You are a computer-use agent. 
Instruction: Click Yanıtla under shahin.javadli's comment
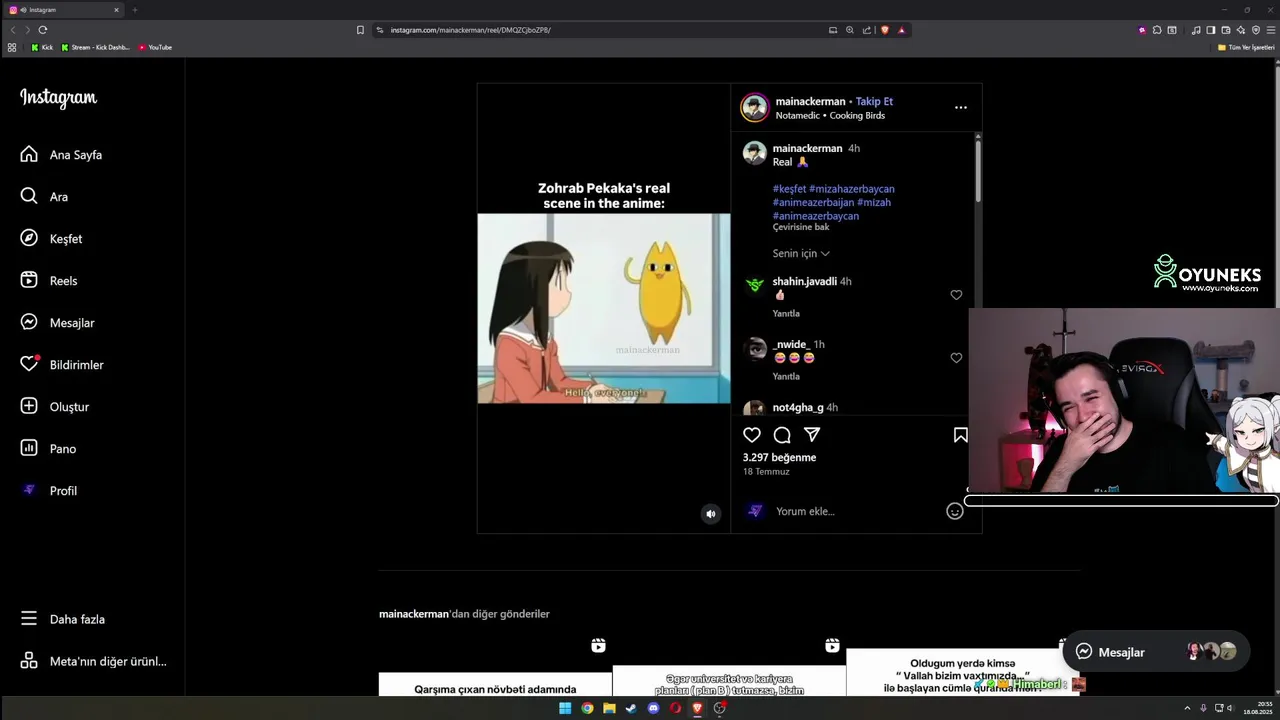point(786,314)
